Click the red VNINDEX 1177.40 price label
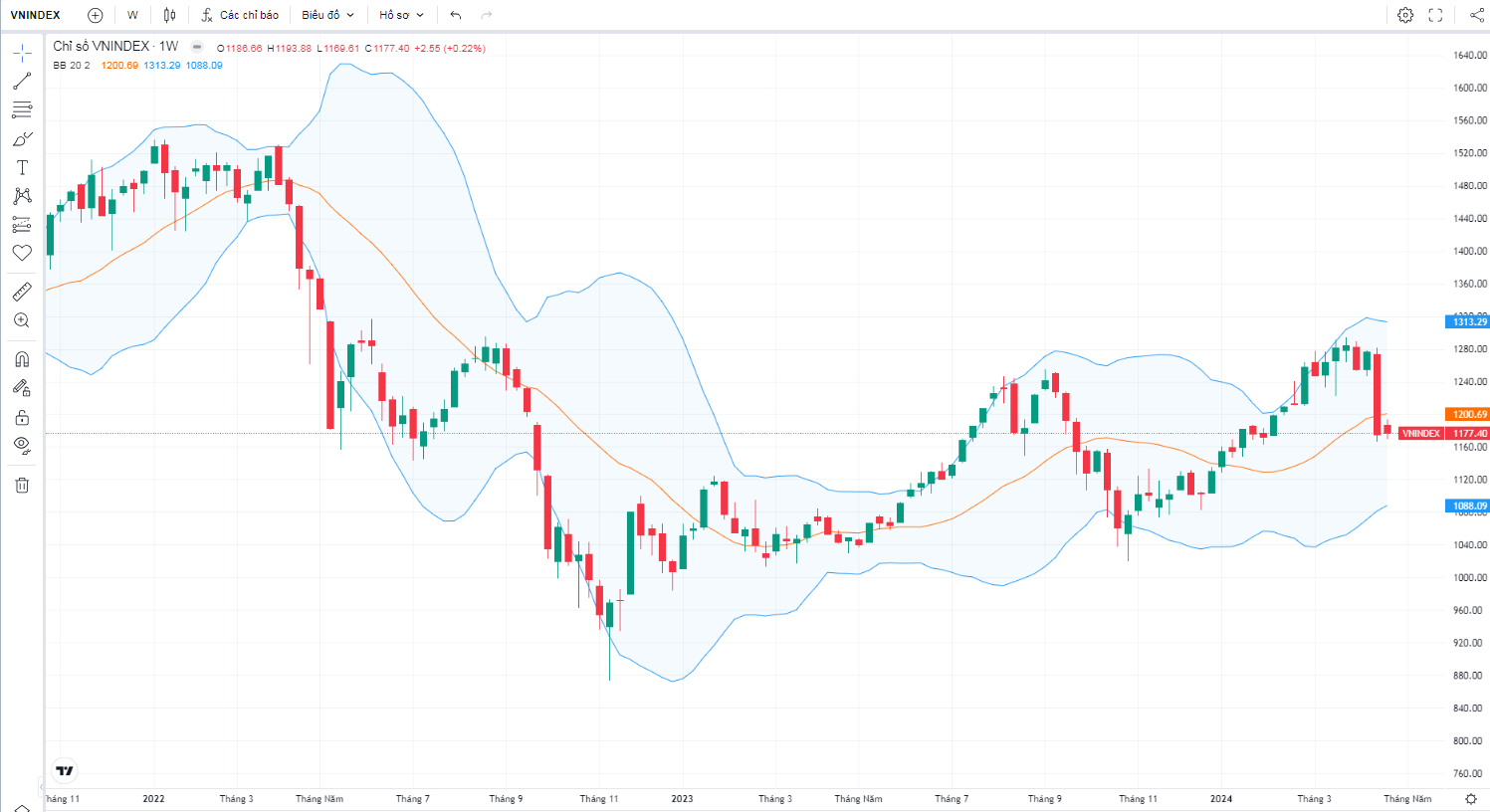The height and width of the screenshot is (812, 1490). (1443, 434)
